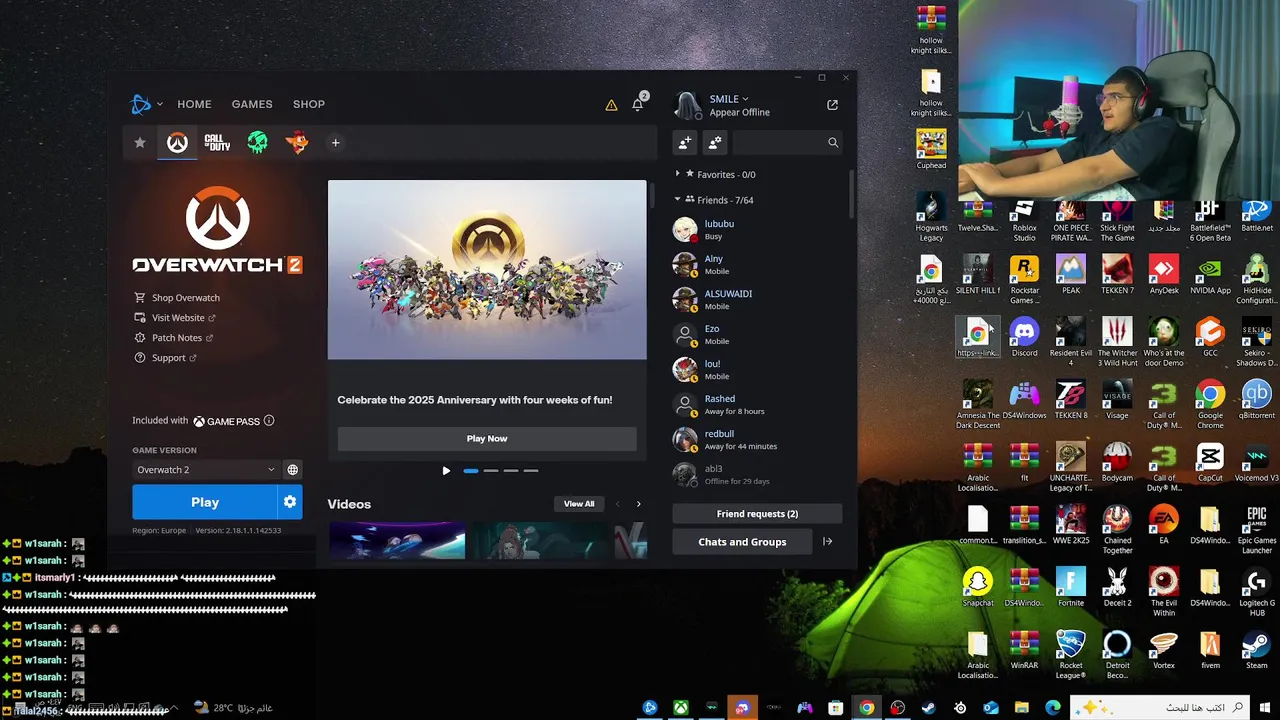Open the Snapchat desktop shortcut

(978, 588)
